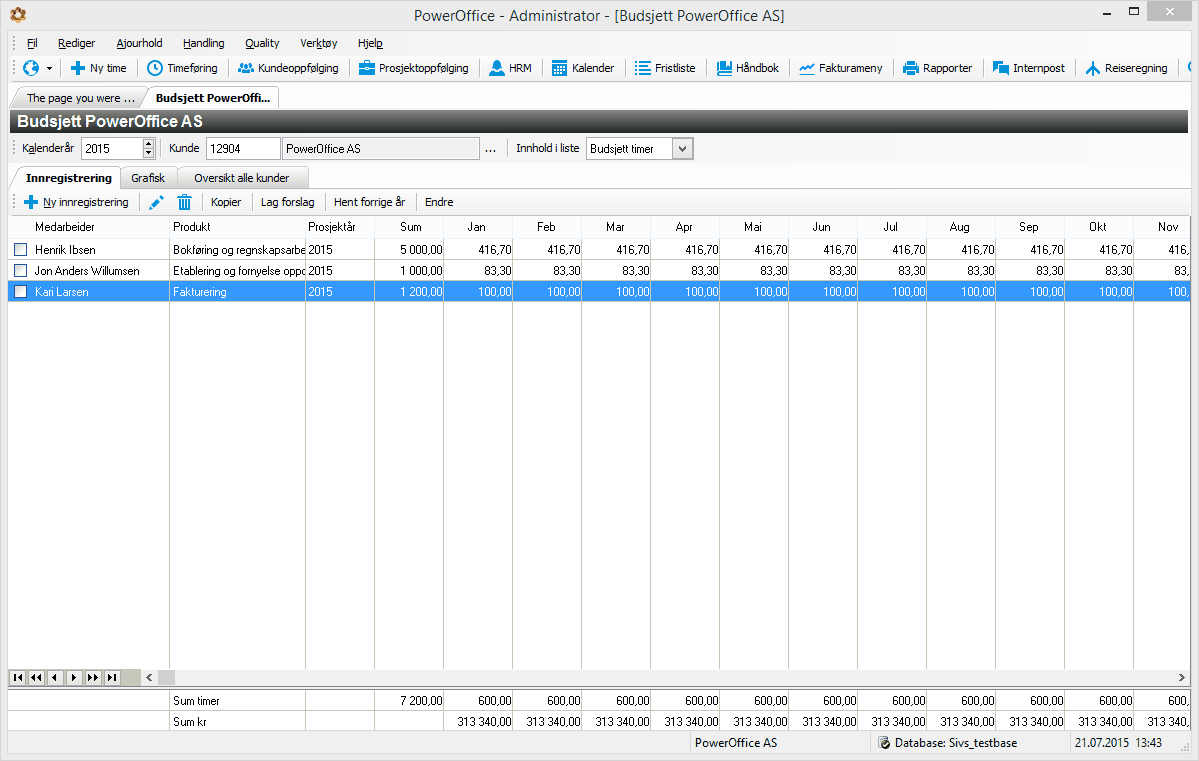Click the horizontal scrollbar right arrow
Image resolution: width=1199 pixels, height=761 pixels.
1181,678
